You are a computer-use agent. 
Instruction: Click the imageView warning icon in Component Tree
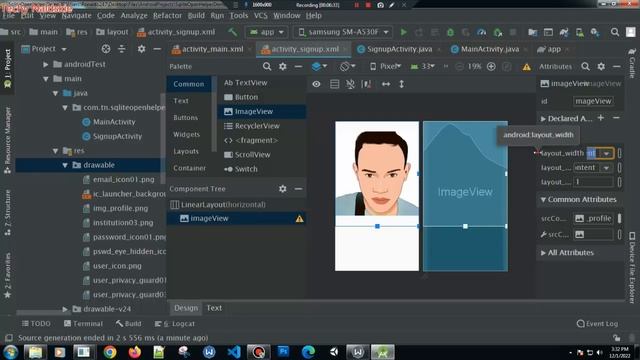pos(300,219)
